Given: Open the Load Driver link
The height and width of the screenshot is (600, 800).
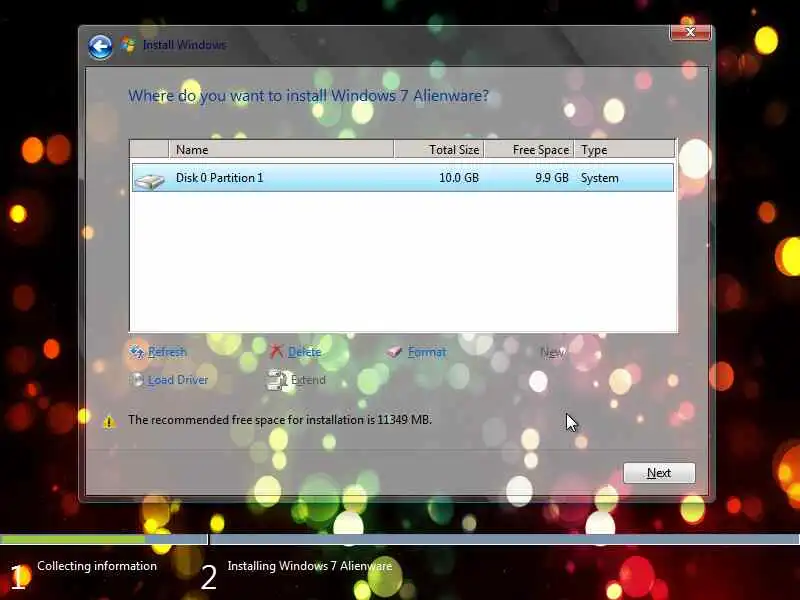Looking at the screenshot, I should pyautogui.click(x=178, y=380).
